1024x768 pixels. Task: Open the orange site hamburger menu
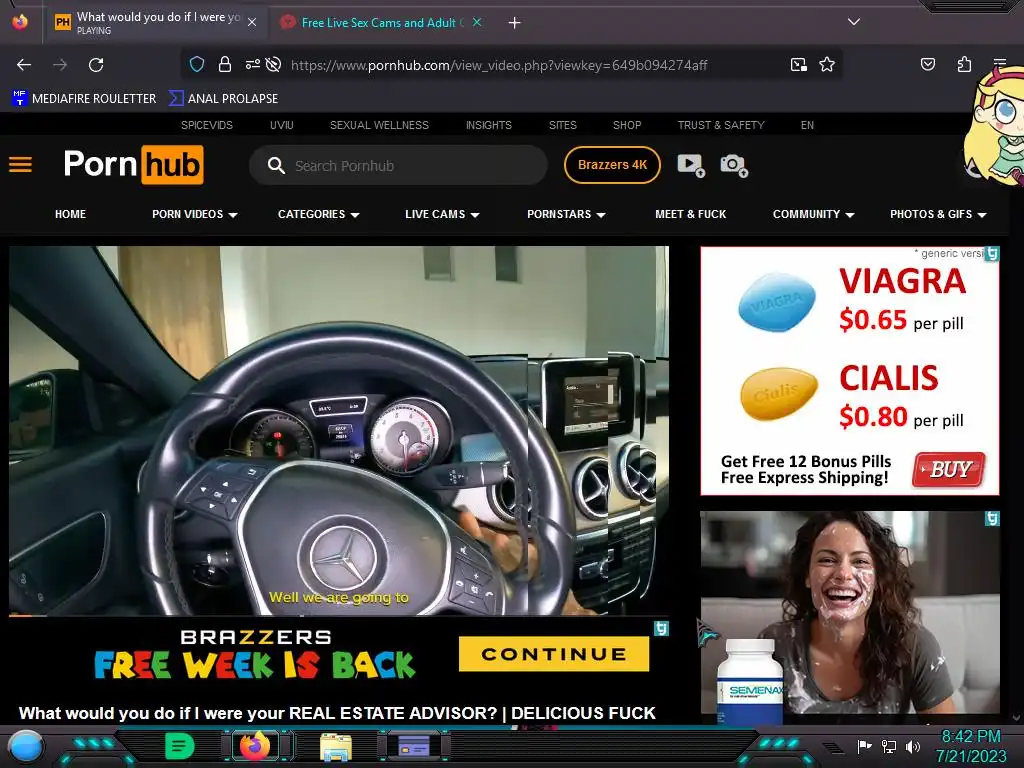tap(20, 165)
